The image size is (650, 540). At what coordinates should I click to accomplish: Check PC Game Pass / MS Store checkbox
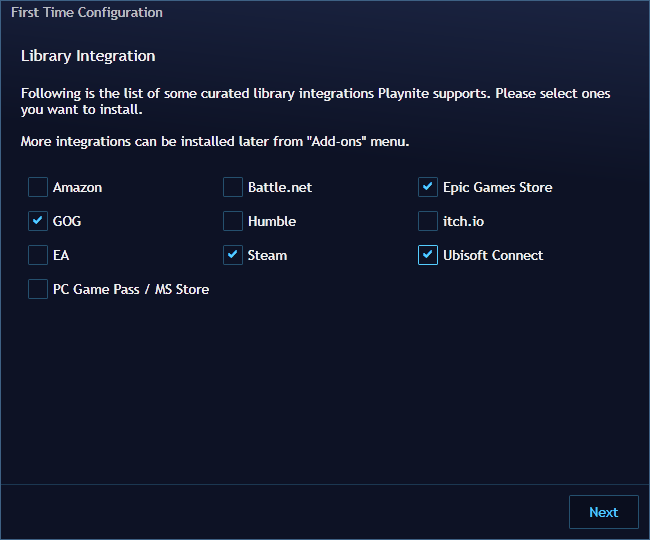click(x=38, y=289)
